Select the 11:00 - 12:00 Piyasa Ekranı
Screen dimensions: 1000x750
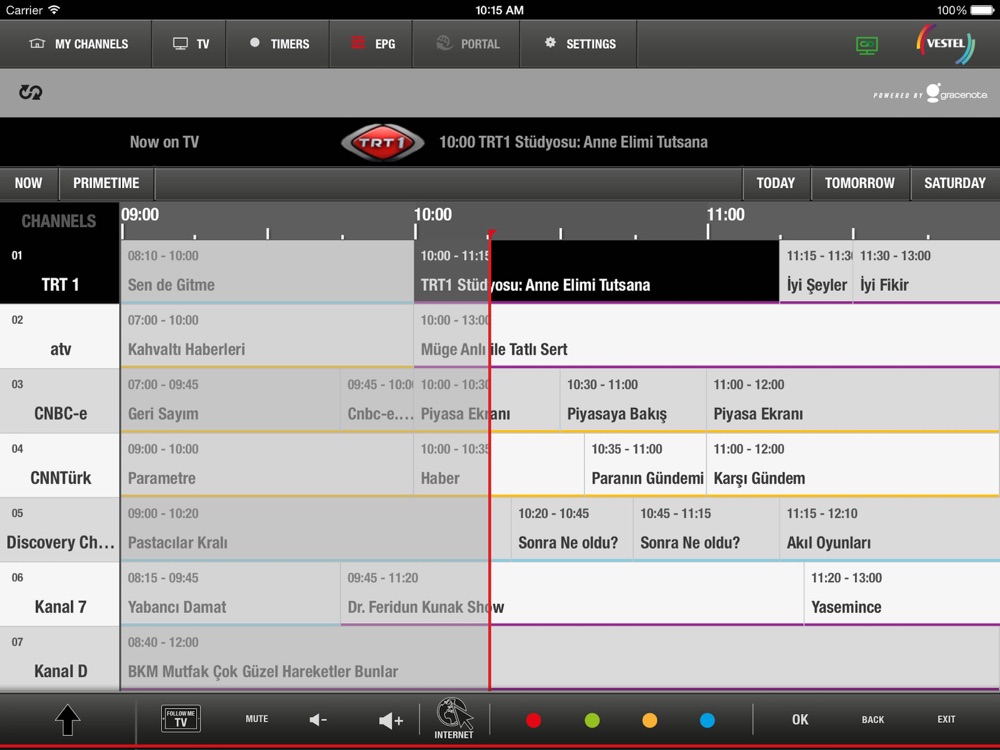pos(853,401)
